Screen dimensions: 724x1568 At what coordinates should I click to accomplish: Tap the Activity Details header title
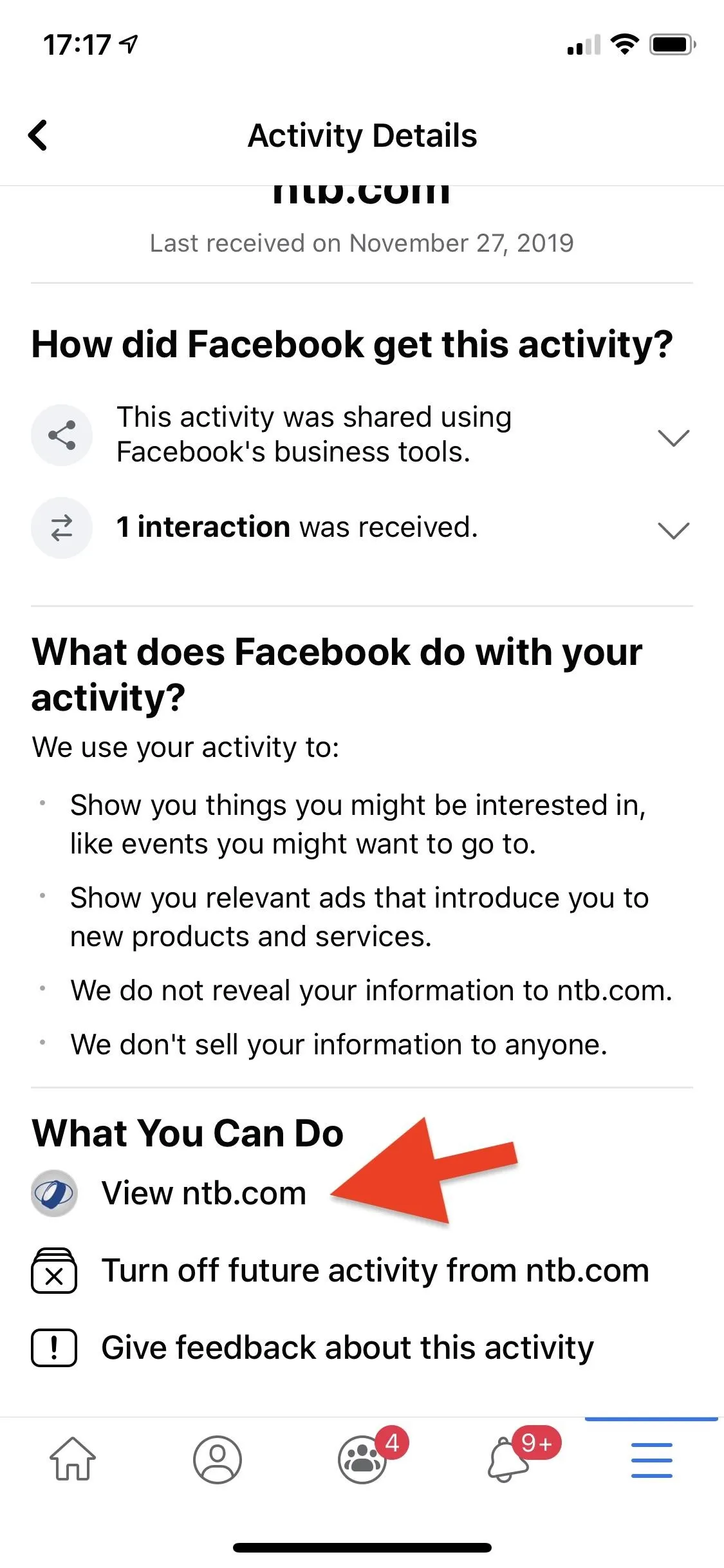coord(362,136)
